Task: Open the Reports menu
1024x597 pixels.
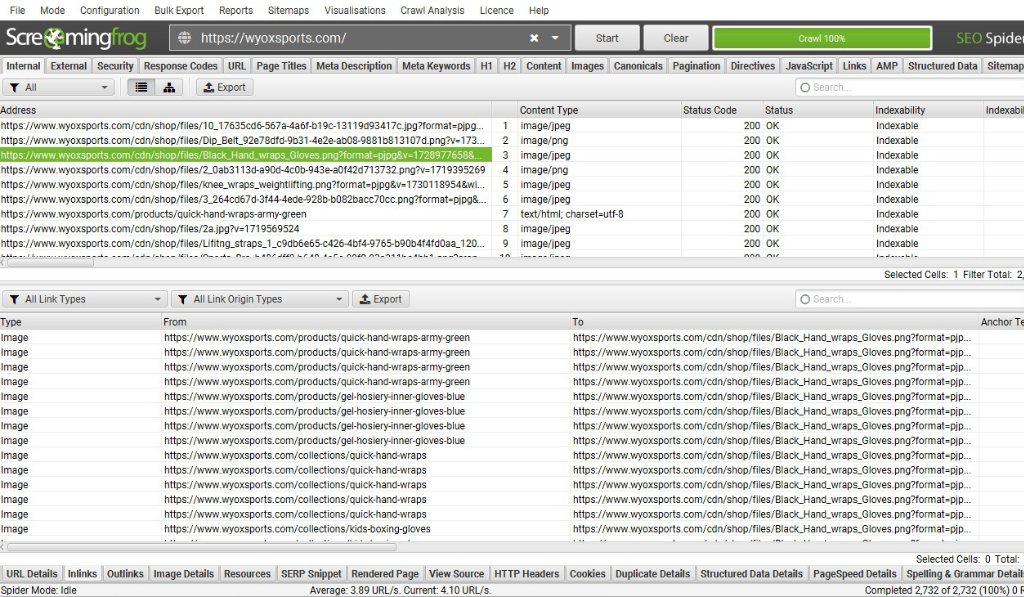Action: click(x=236, y=10)
